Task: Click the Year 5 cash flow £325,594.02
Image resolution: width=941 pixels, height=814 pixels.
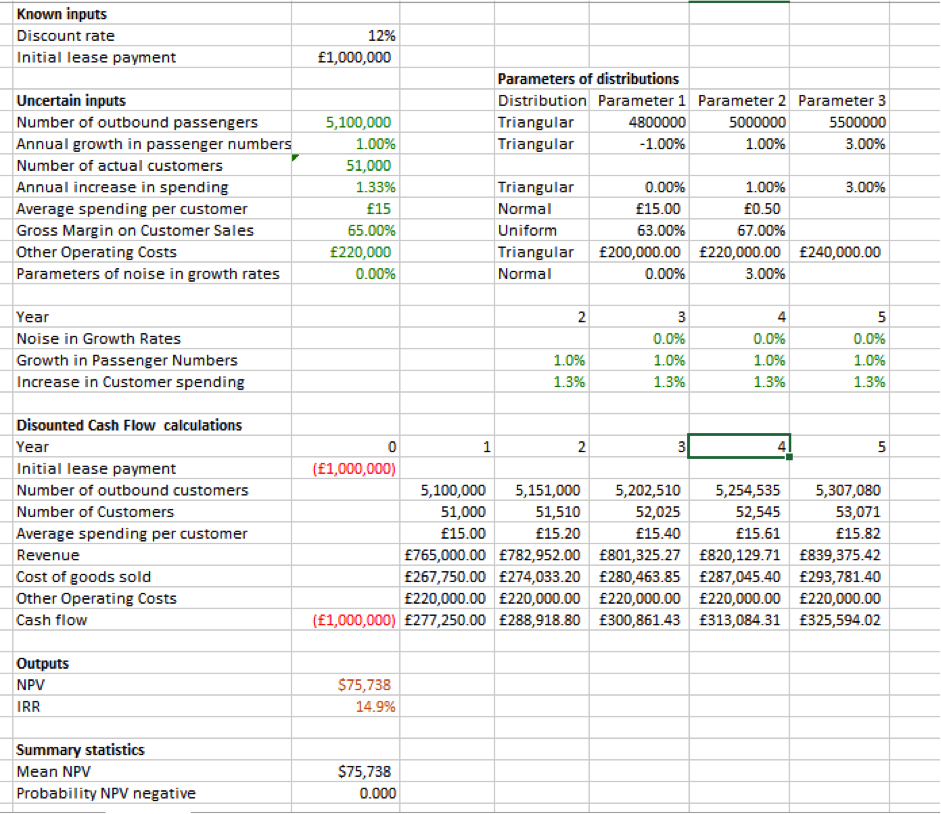Action: [840, 619]
